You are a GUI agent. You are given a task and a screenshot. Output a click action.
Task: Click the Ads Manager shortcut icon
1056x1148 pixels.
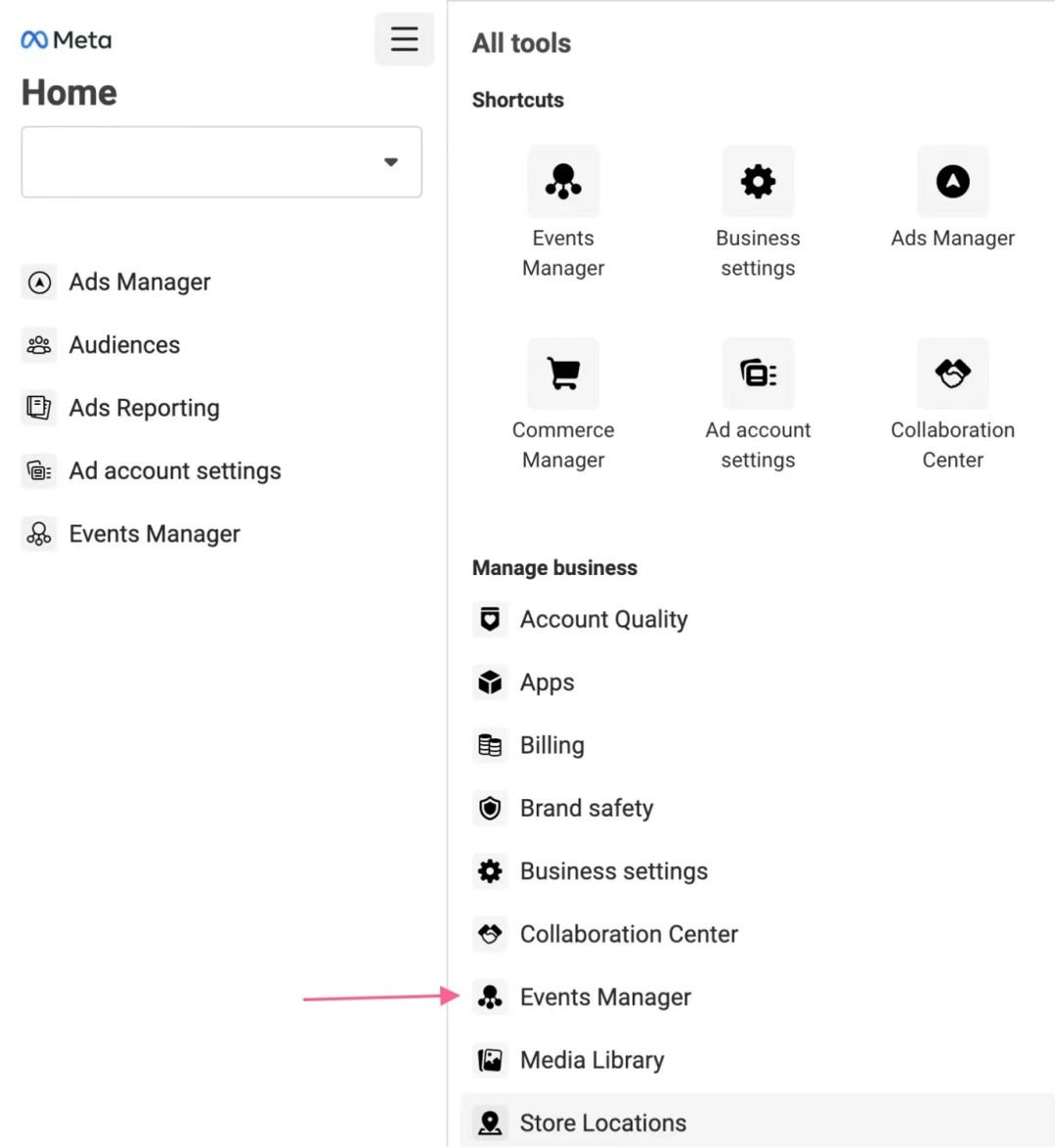[952, 182]
